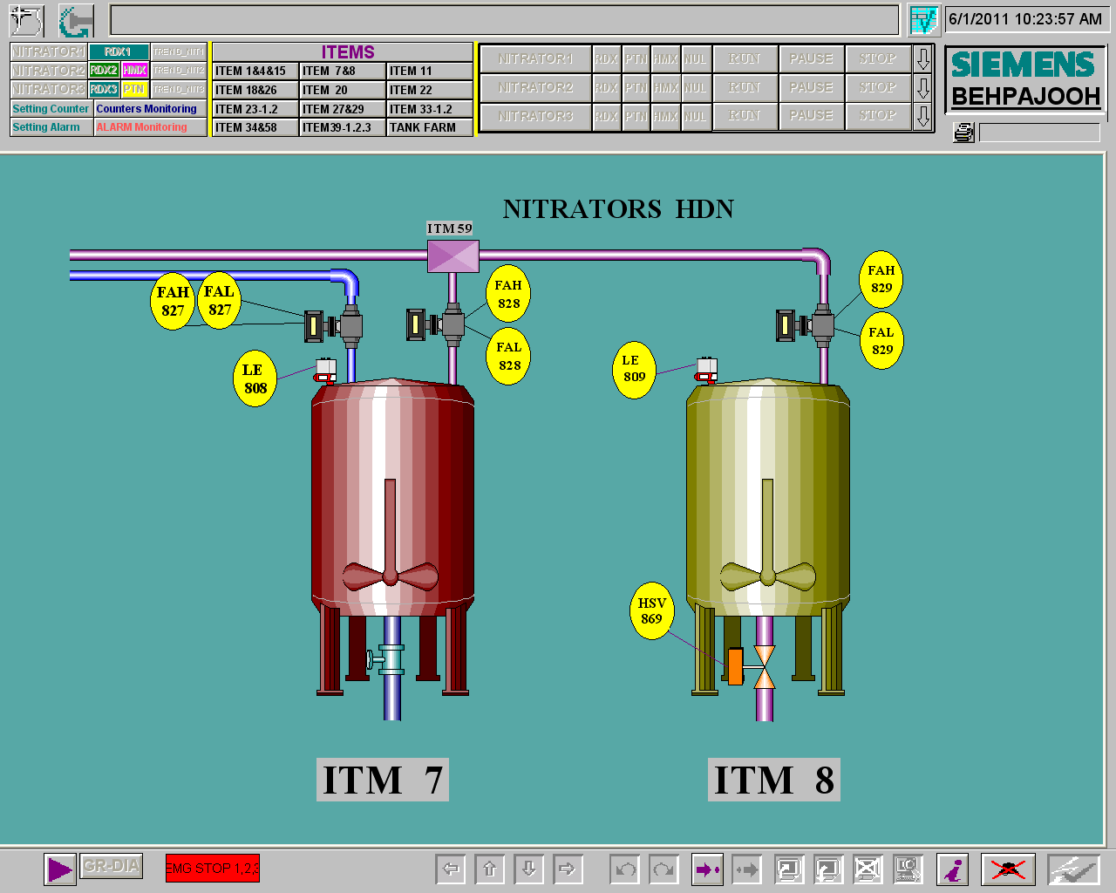Open ALARM Monitoring link
This screenshot has width=1116, height=893.
[x=150, y=128]
